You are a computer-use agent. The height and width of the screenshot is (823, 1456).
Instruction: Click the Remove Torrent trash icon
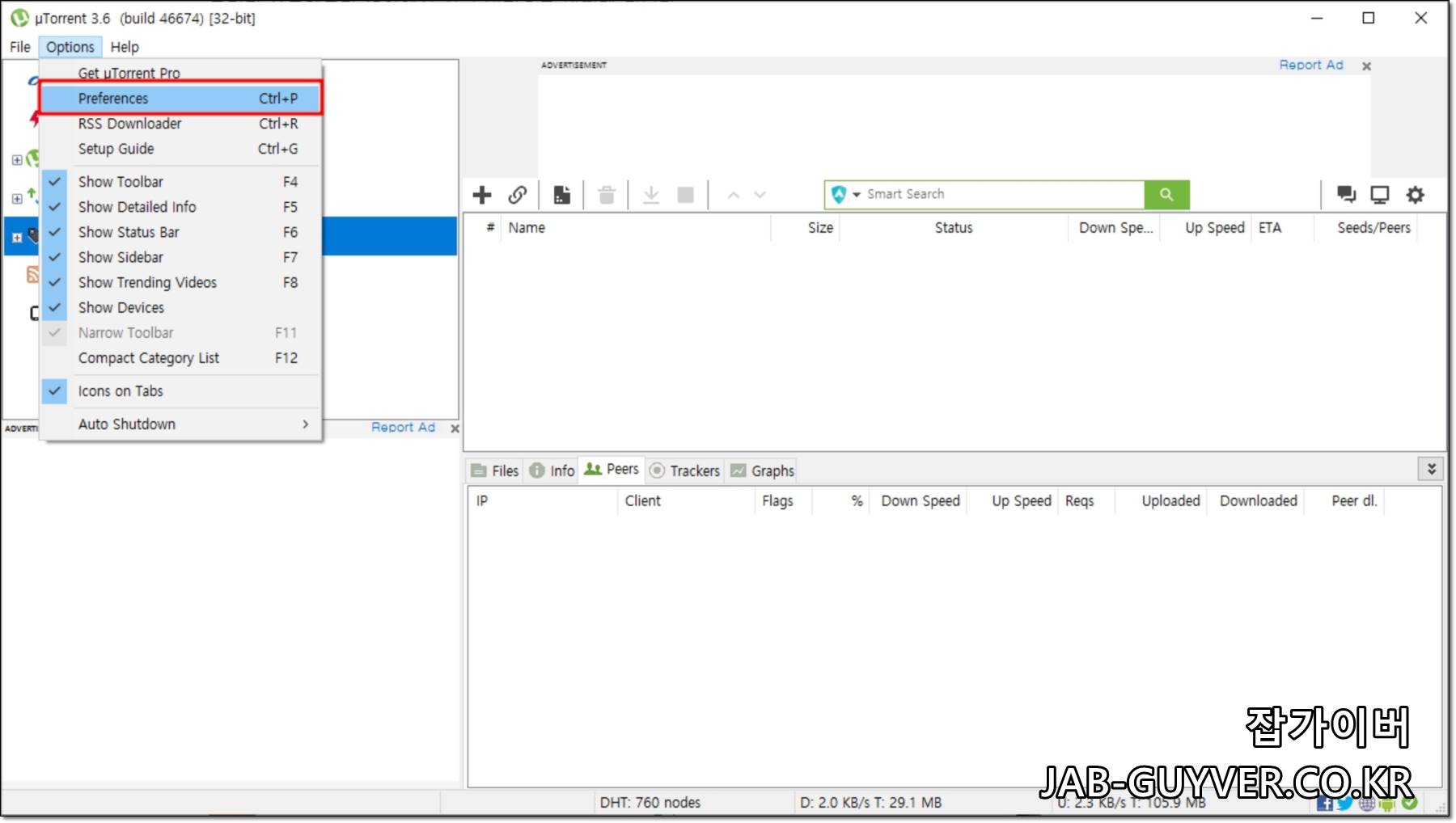coord(607,195)
